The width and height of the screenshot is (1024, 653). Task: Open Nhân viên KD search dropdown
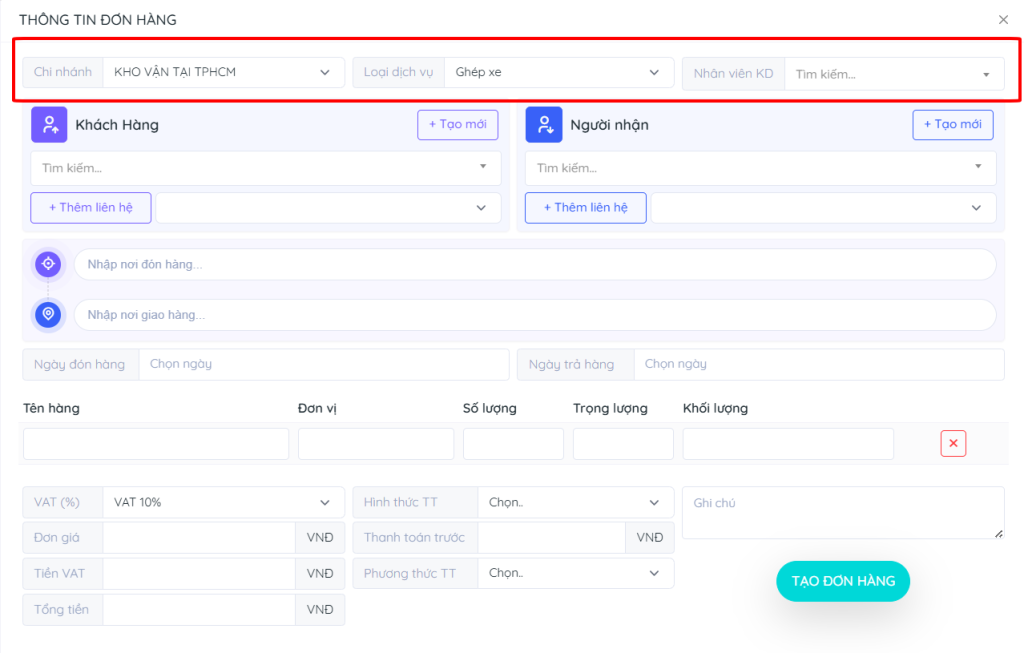893,74
